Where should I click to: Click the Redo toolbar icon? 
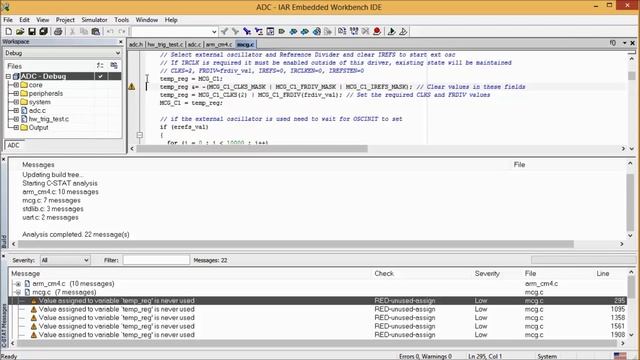click(122, 31)
